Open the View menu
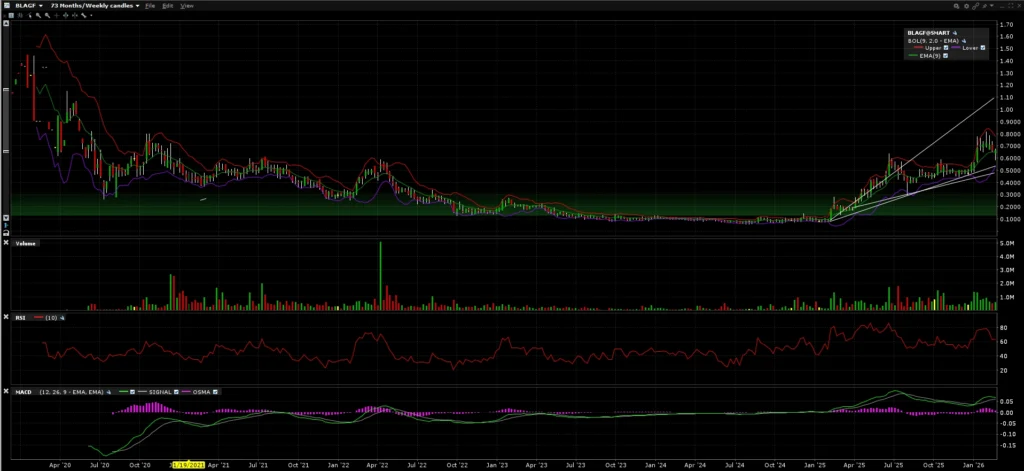Image resolution: width=1024 pixels, height=471 pixels. pyautogui.click(x=186, y=6)
